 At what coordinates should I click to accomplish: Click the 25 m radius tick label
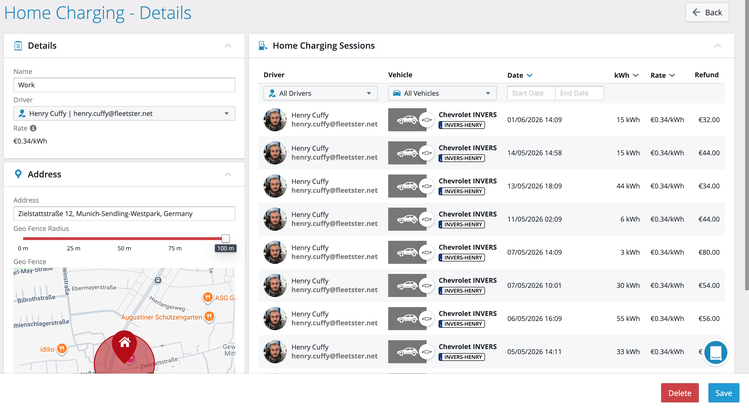(x=74, y=248)
